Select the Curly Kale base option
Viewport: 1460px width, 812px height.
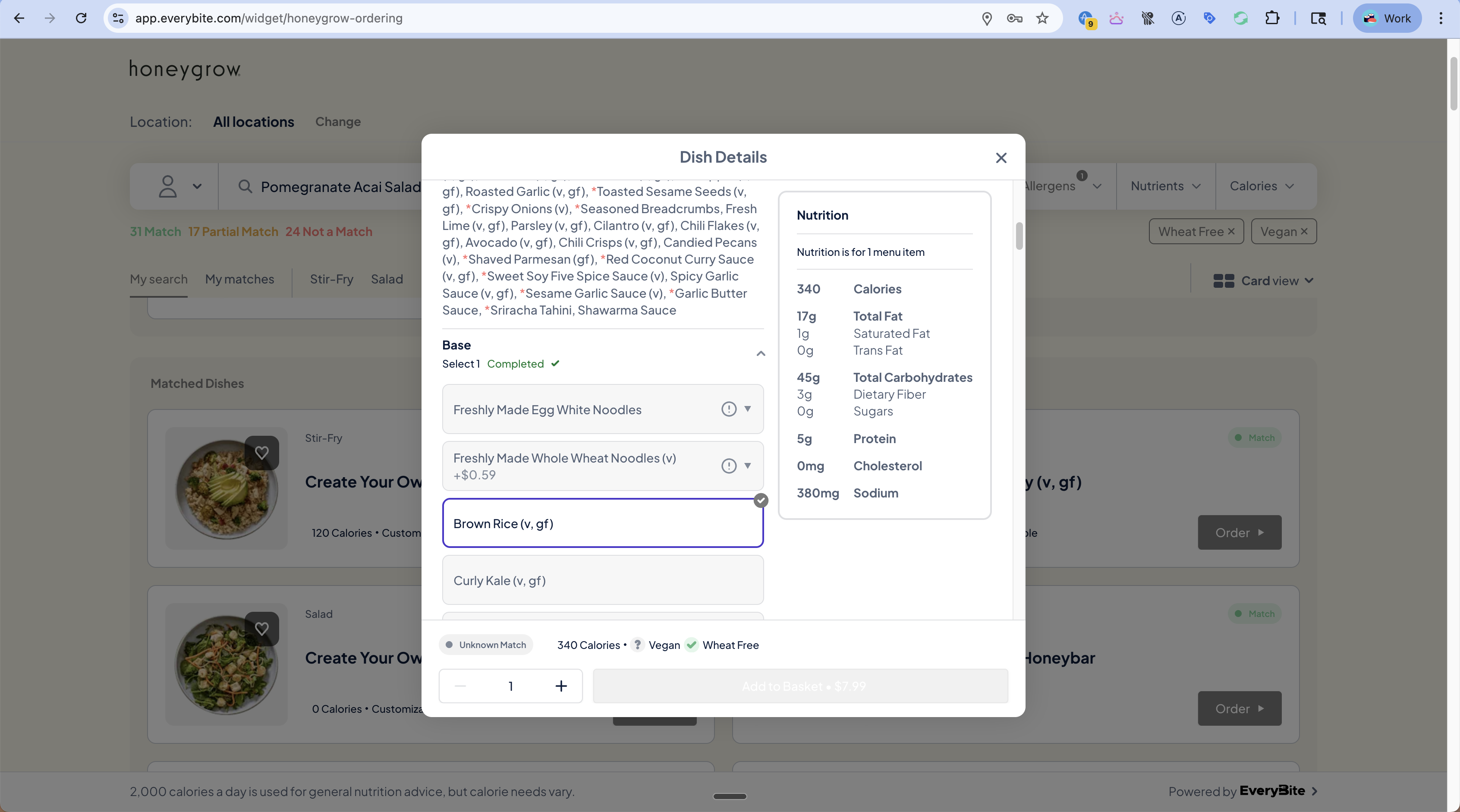(x=602, y=580)
